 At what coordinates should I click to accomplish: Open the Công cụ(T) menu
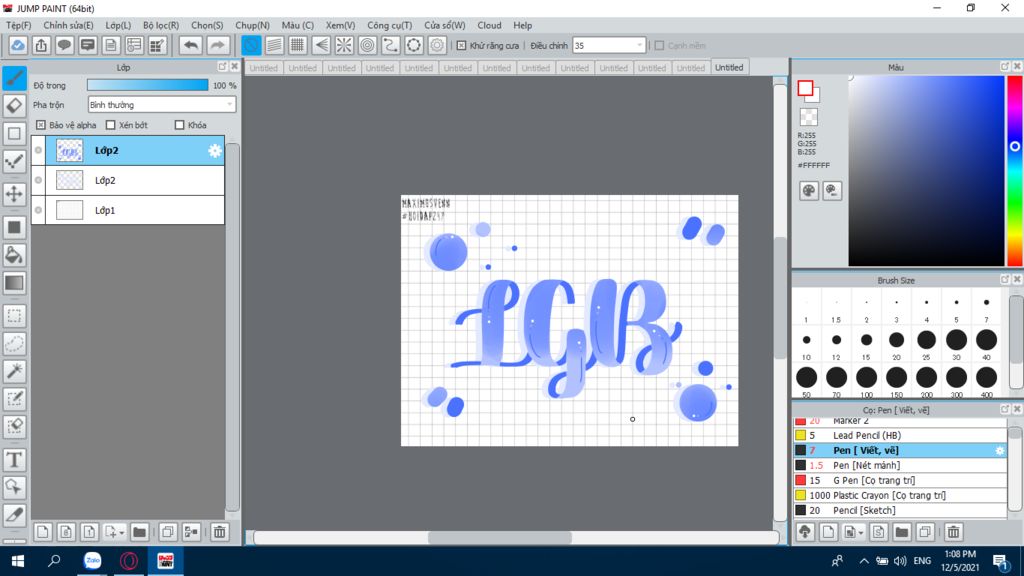coord(389,25)
